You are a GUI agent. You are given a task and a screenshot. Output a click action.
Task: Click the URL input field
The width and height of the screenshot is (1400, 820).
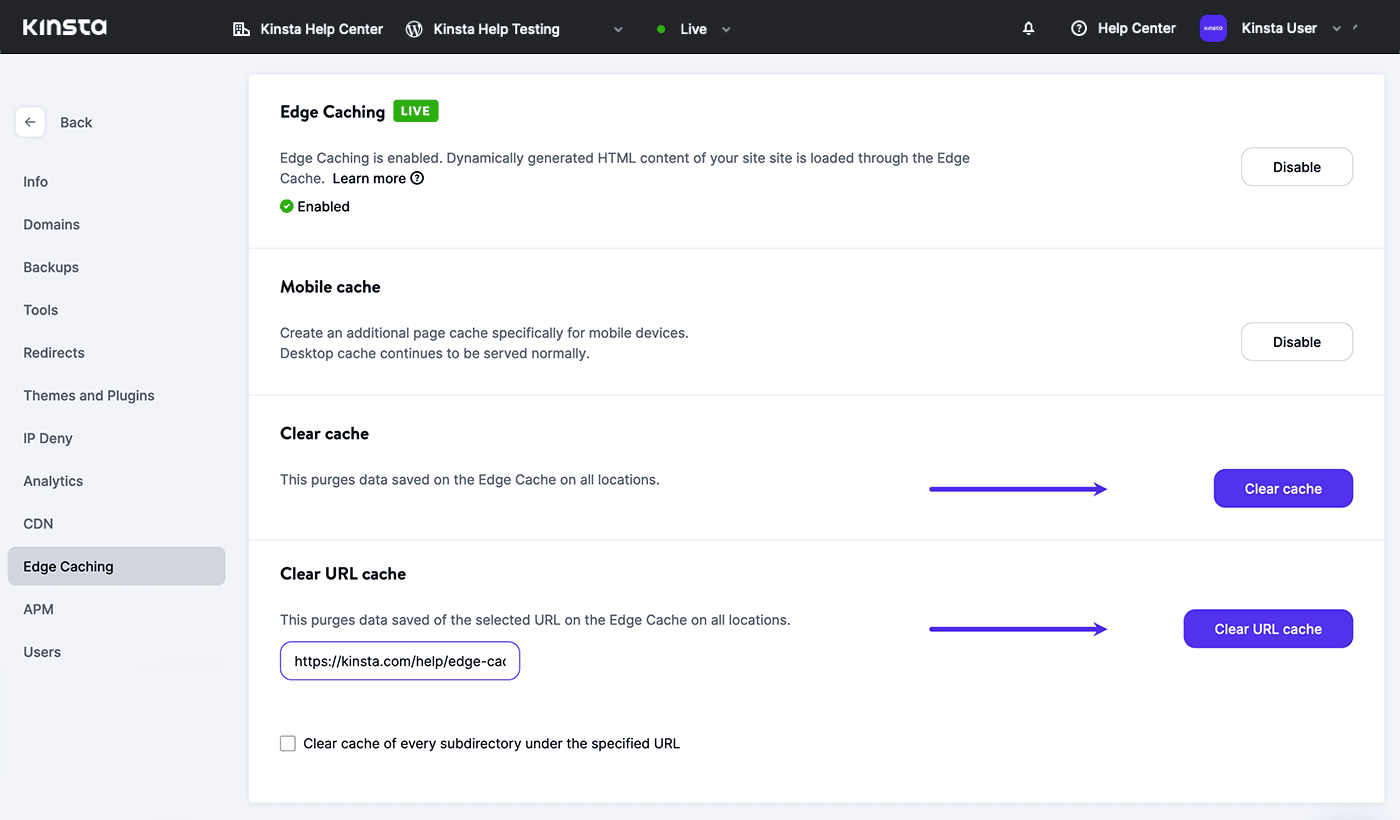[399, 661]
